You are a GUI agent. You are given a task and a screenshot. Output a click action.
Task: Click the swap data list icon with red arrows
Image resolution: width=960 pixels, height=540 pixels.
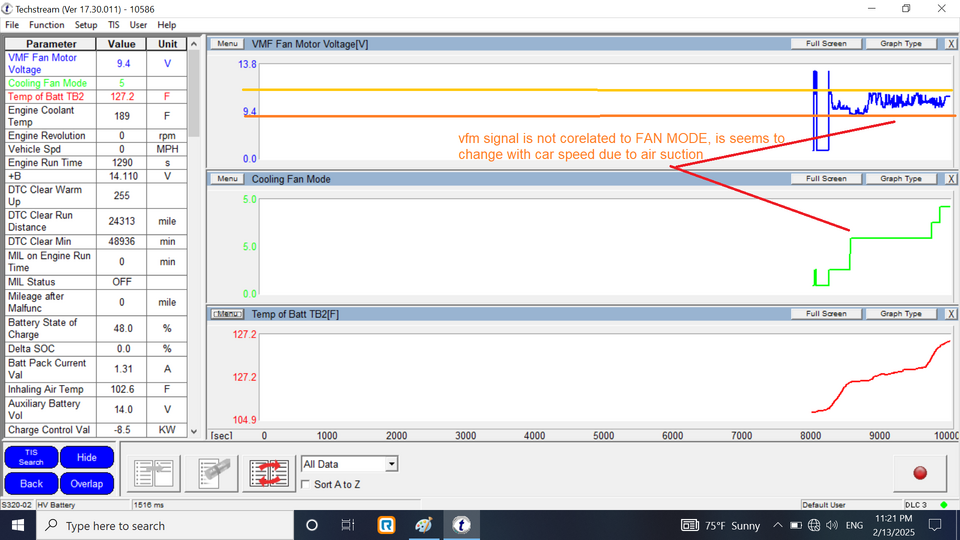268,473
